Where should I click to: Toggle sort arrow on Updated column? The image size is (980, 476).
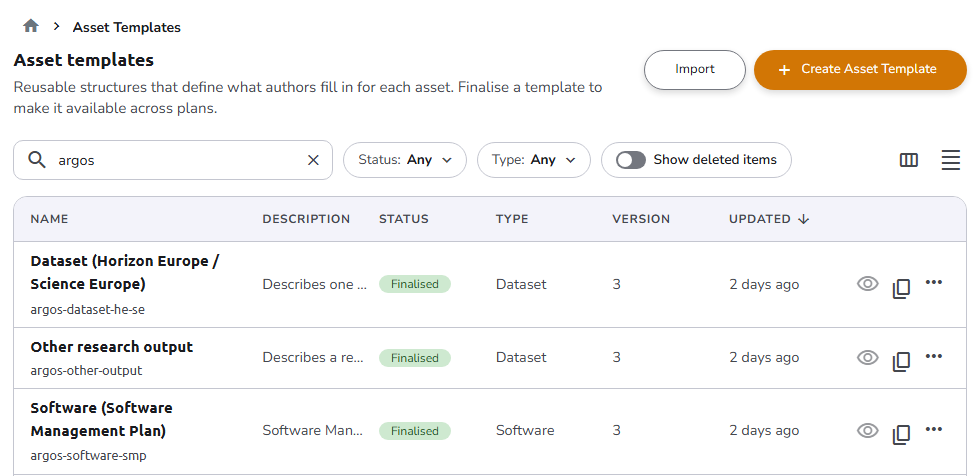(x=804, y=219)
